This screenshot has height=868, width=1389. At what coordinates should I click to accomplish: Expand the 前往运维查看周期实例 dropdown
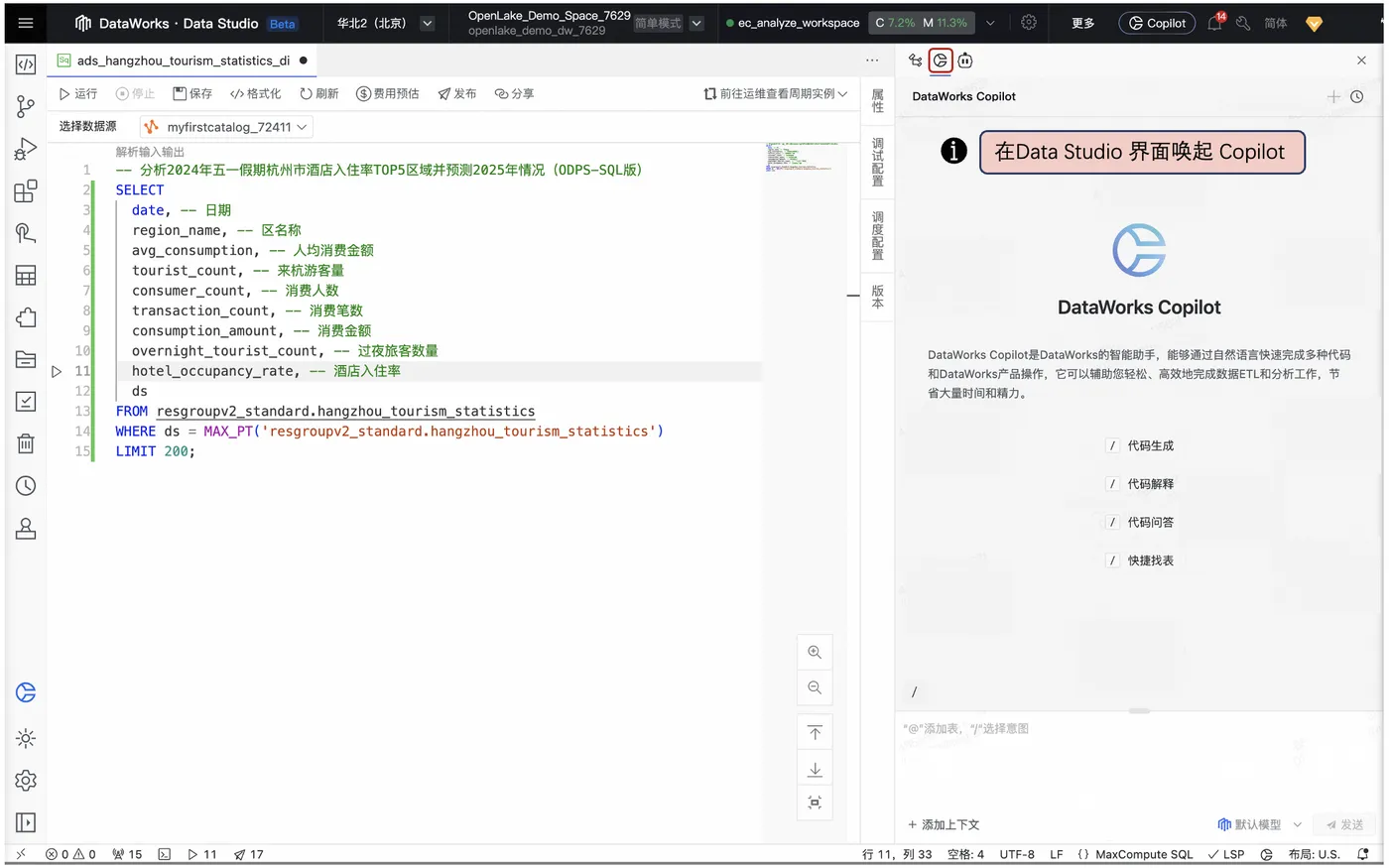pyautogui.click(x=775, y=93)
